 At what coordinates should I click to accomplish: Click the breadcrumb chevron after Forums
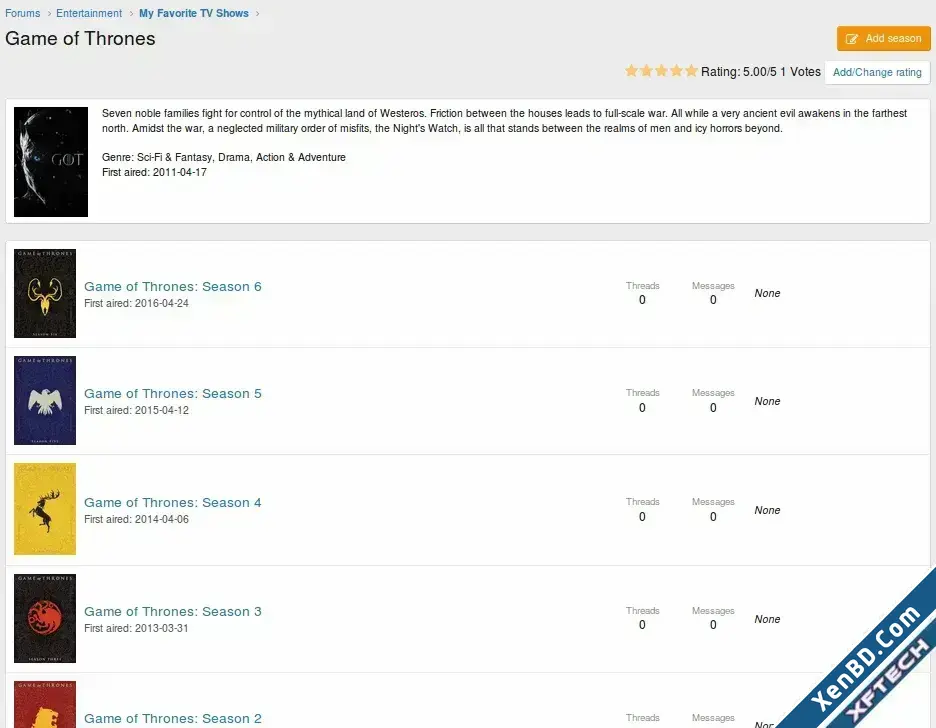(x=48, y=14)
